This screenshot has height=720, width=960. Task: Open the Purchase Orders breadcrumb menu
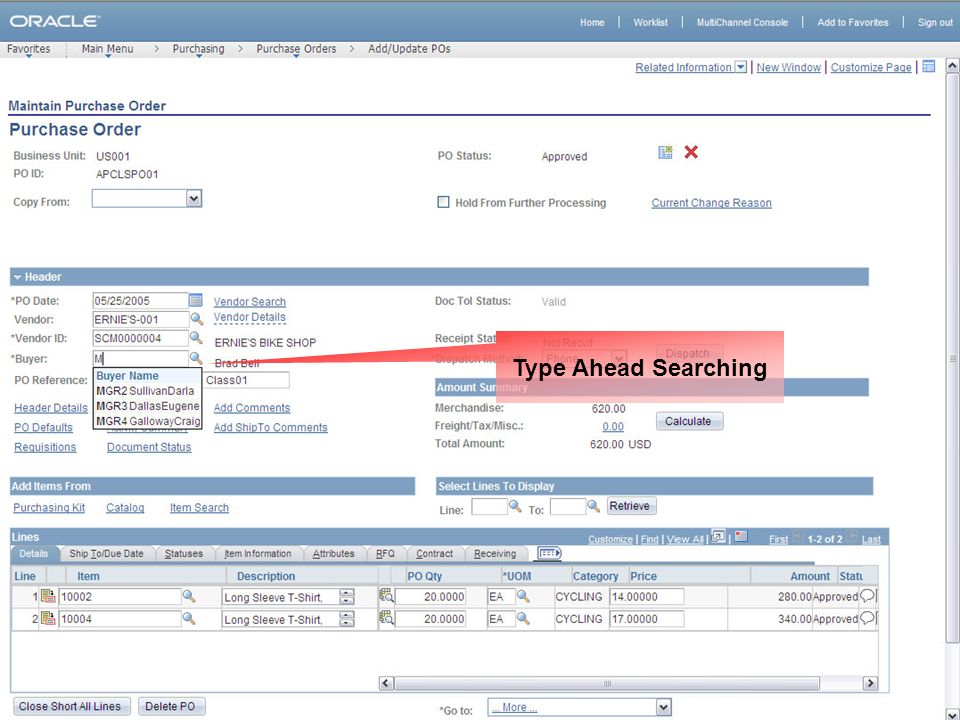[x=296, y=49]
